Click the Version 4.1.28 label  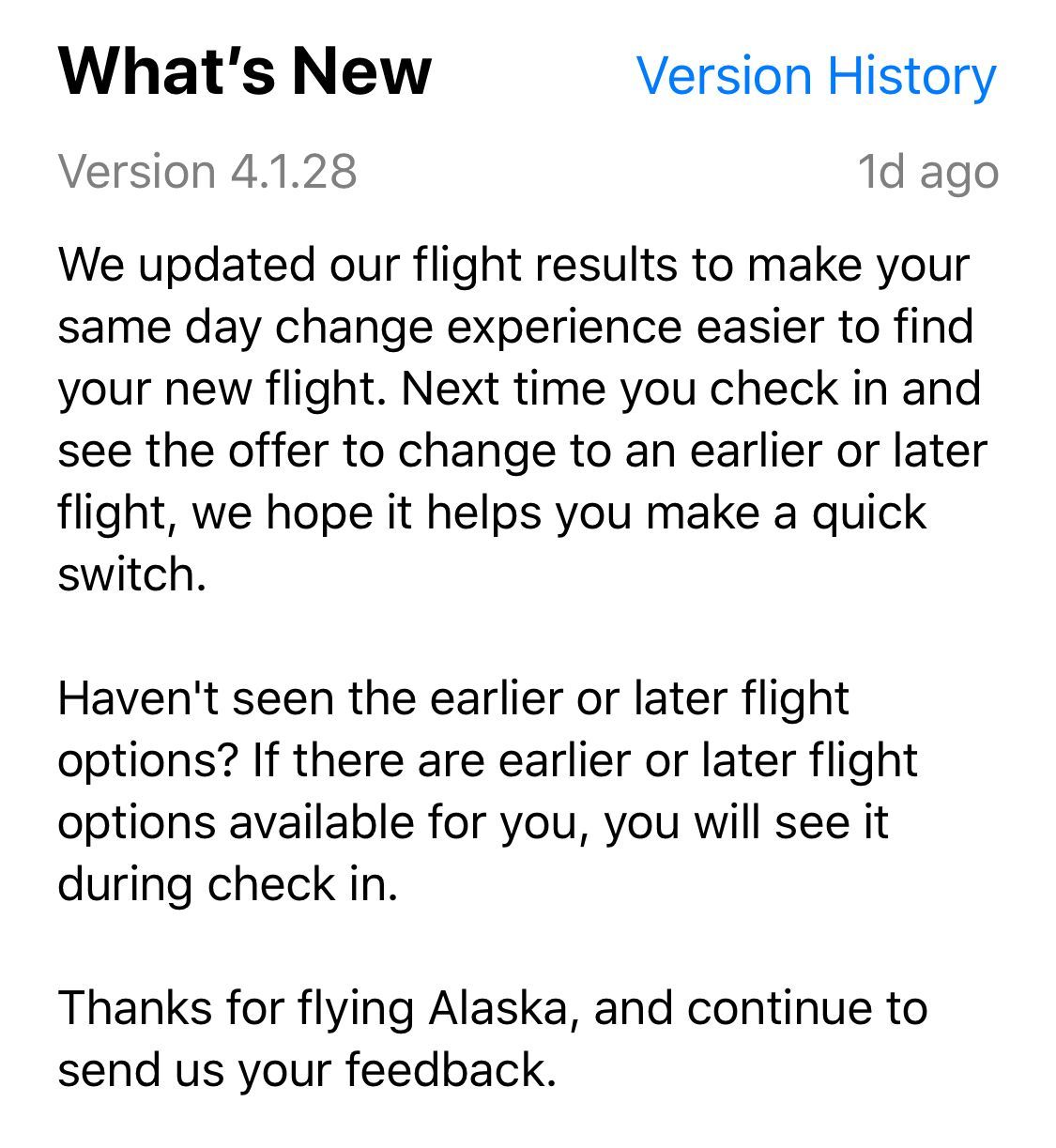point(207,172)
